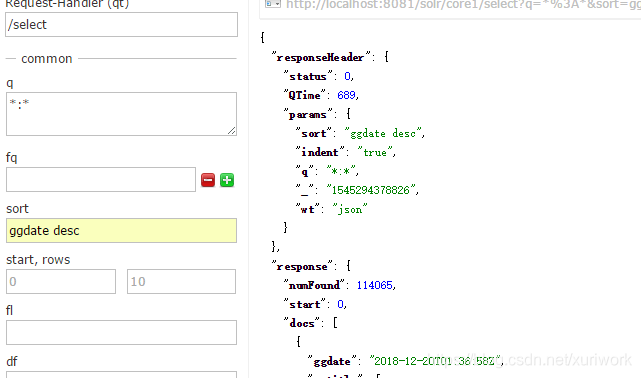Click the common section heading
The height and width of the screenshot is (378, 641).
[x=47, y=58]
